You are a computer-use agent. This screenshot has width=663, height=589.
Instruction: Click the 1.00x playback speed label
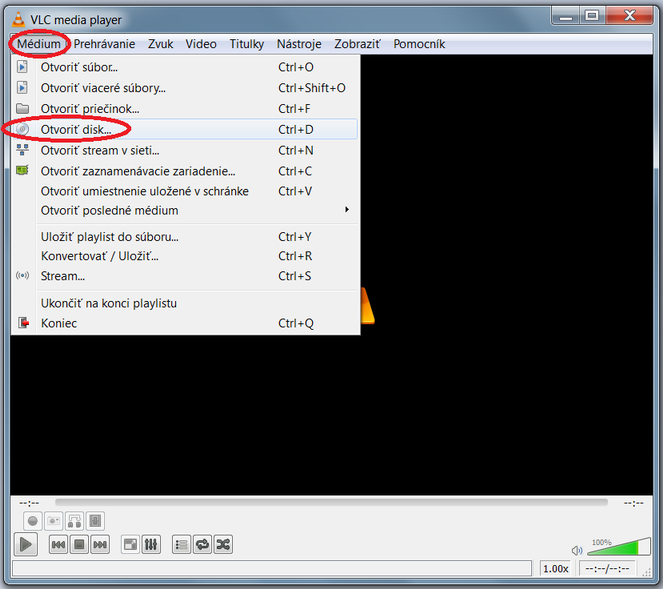pyautogui.click(x=556, y=569)
